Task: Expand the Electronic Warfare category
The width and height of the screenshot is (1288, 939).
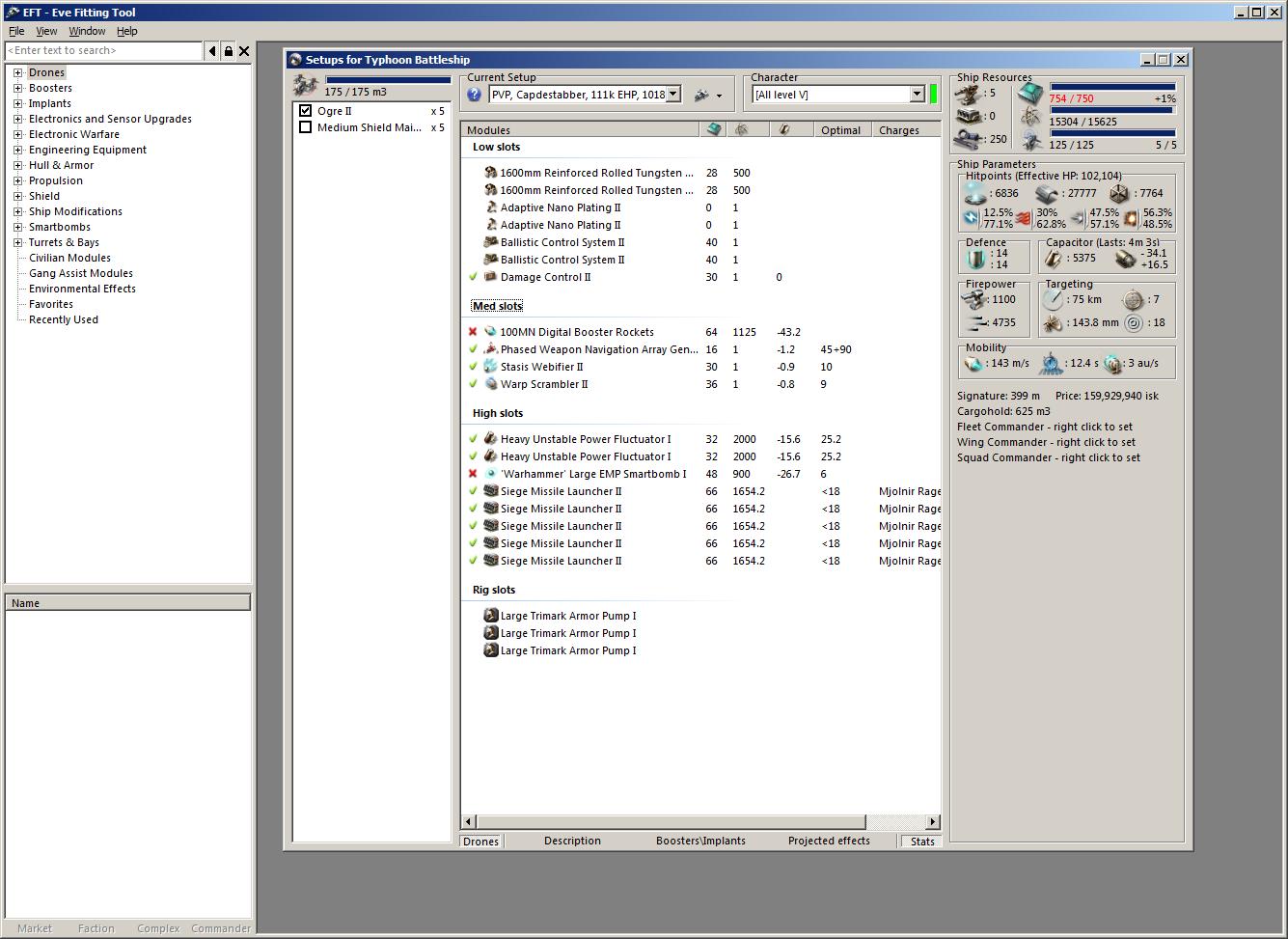Action: pos(17,134)
